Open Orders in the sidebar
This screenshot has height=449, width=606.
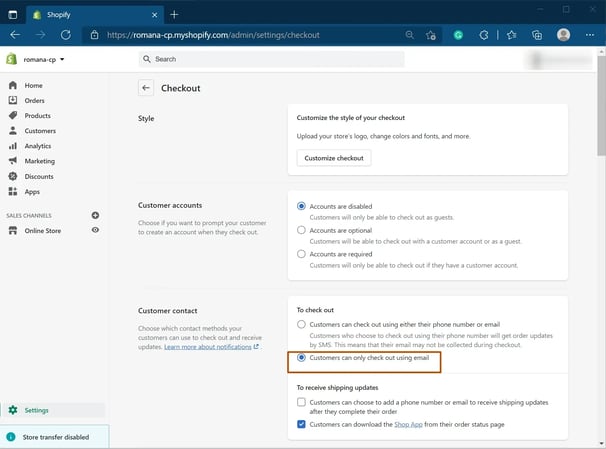point(34,100)
